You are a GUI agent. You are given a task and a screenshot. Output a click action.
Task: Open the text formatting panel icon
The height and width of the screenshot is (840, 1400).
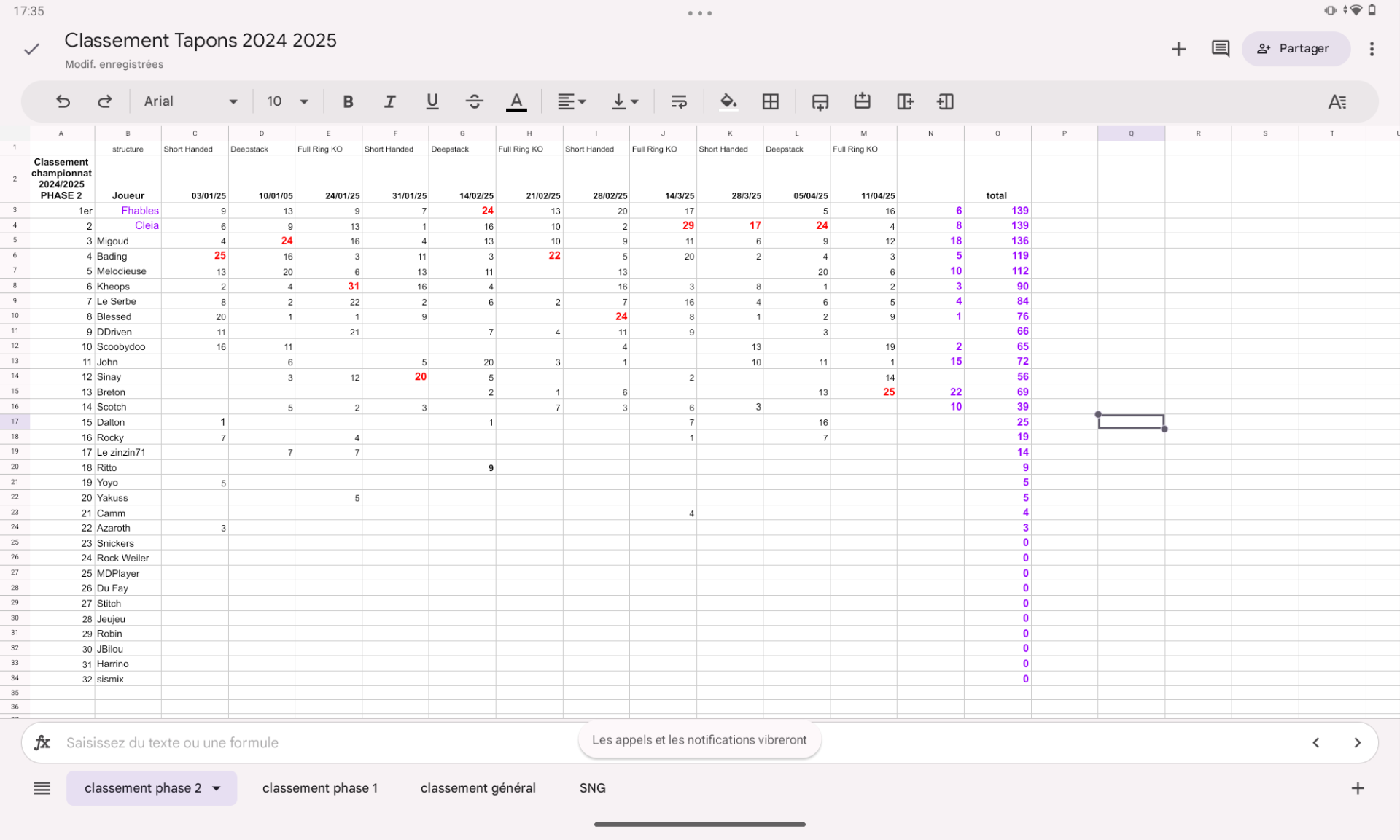pos(1337,101)
